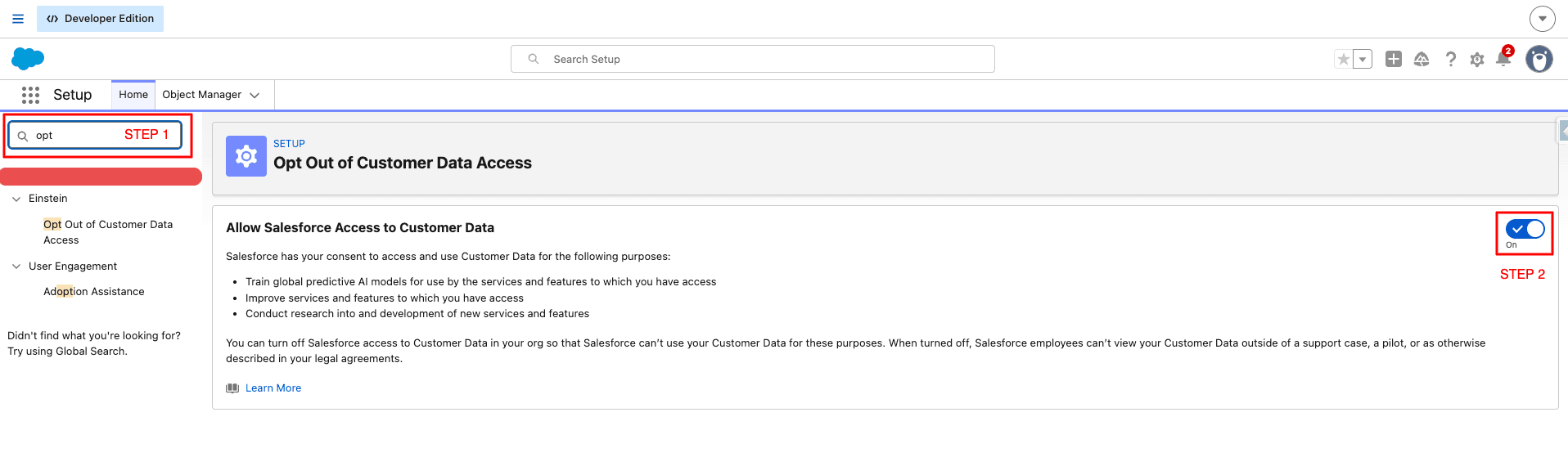
Task: Click the Einstein section label
Action: [48, 199]
